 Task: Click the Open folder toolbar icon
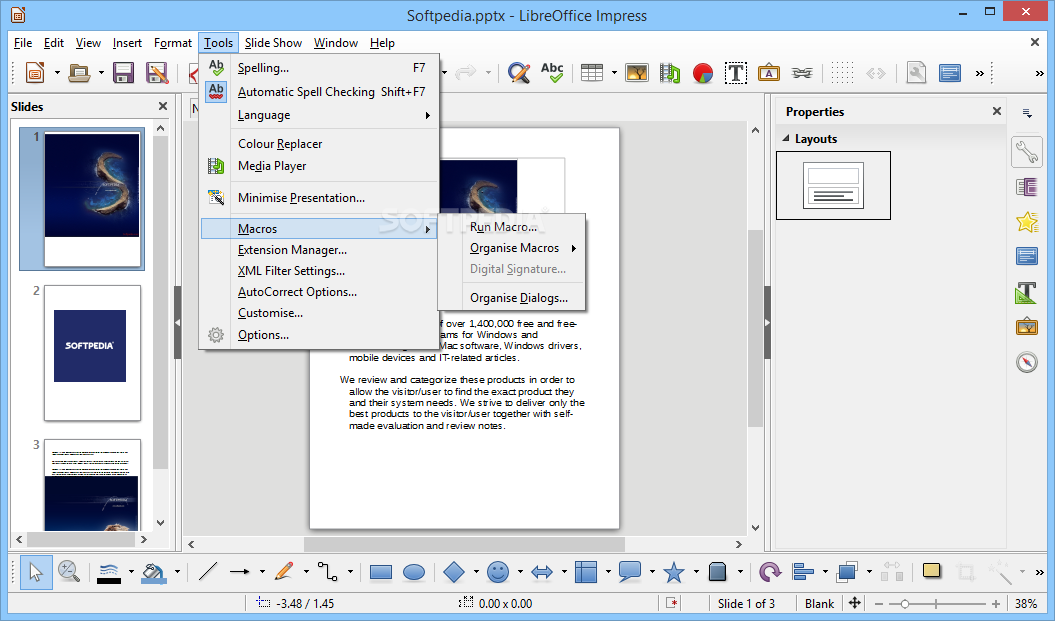[x=79, y=73]
